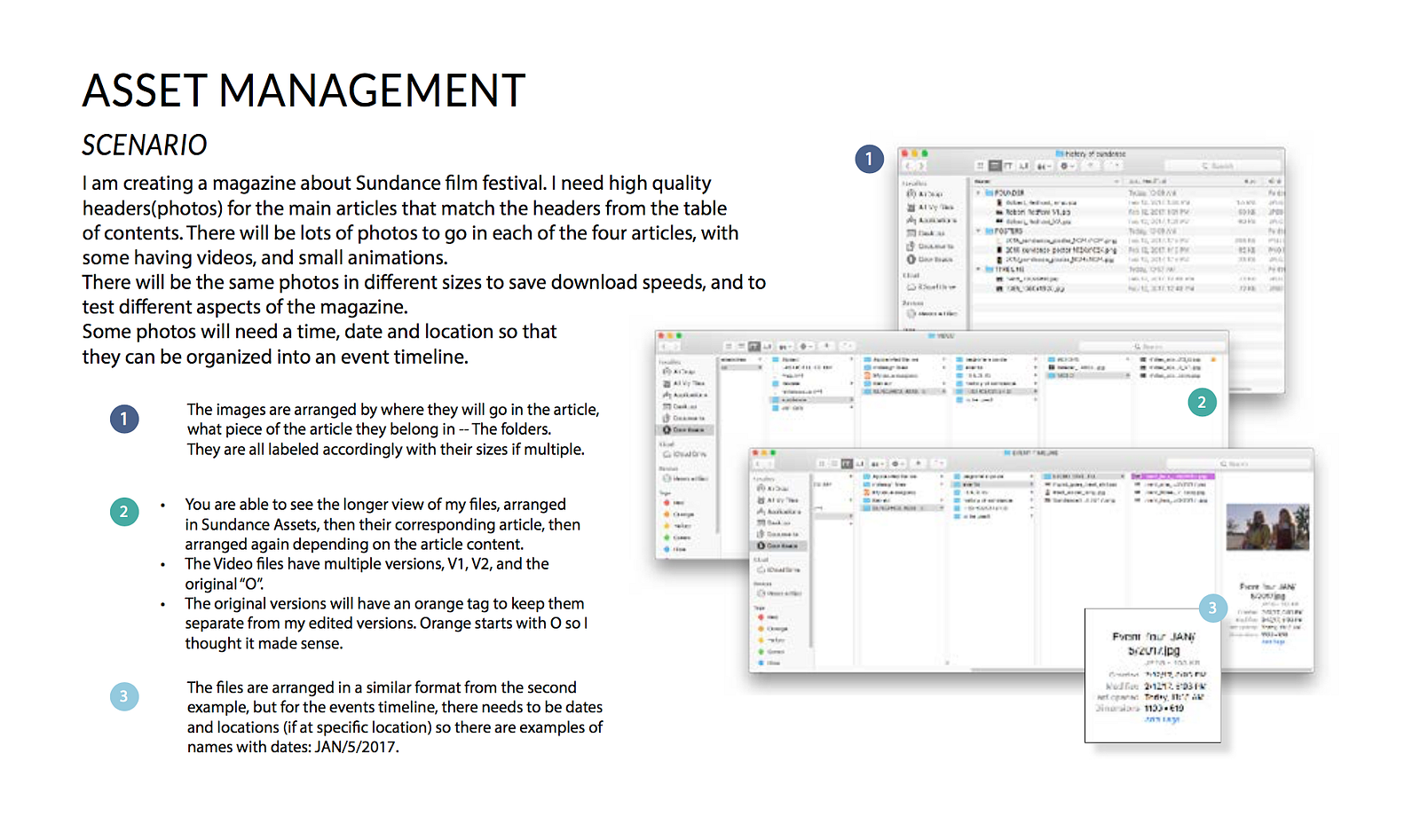Select Blue tag in EVENT TIMELINE window sidebar
This screenshot has height=840, width=1420.
769,663
